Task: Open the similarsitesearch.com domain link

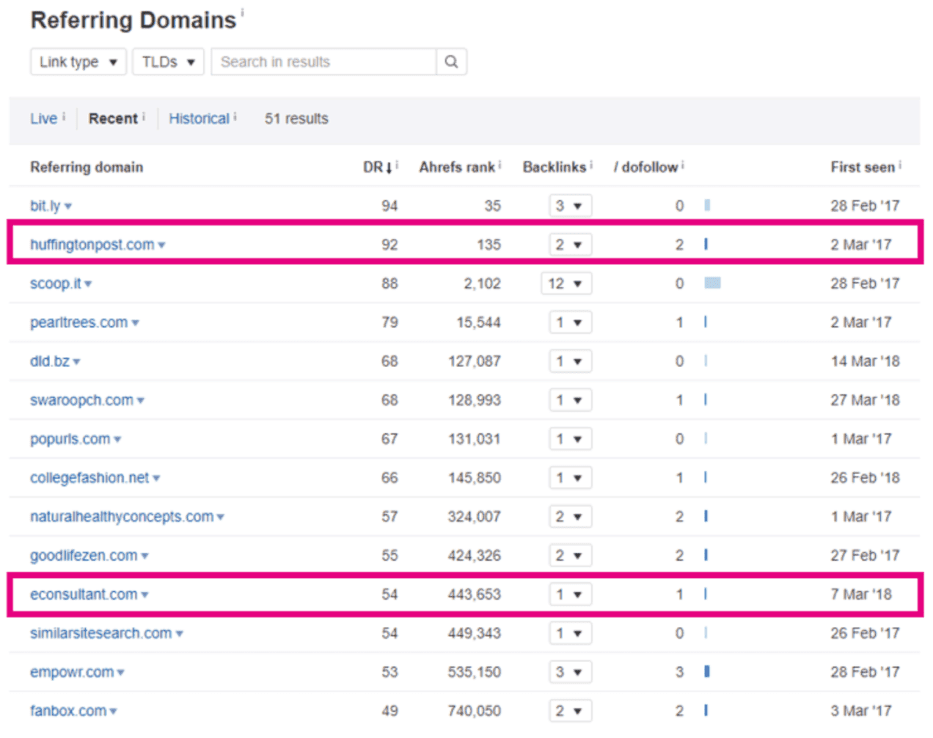Action: pyautogui.click(x=101, y=633)
